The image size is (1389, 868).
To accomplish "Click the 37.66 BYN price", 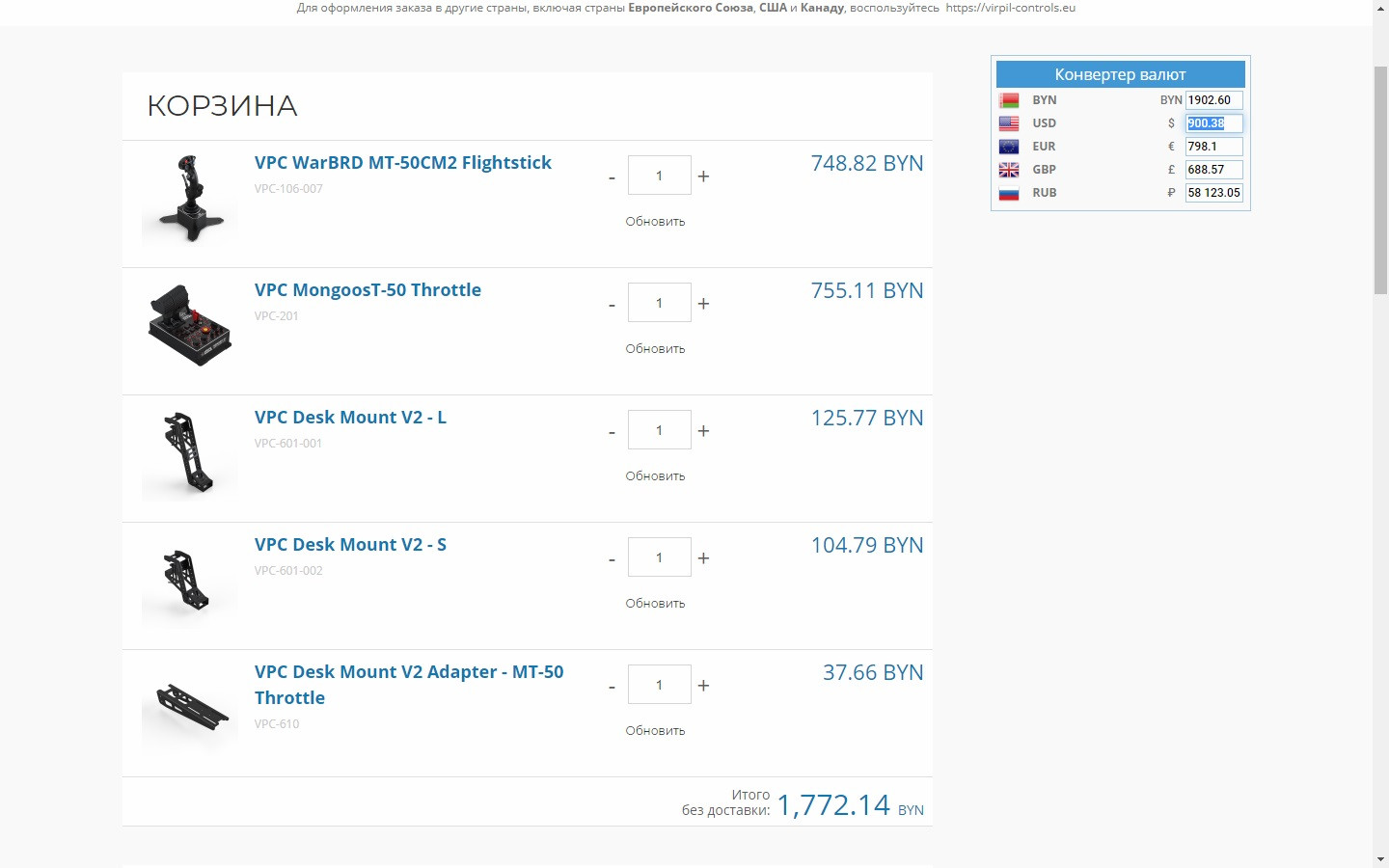I will point(873,672).
